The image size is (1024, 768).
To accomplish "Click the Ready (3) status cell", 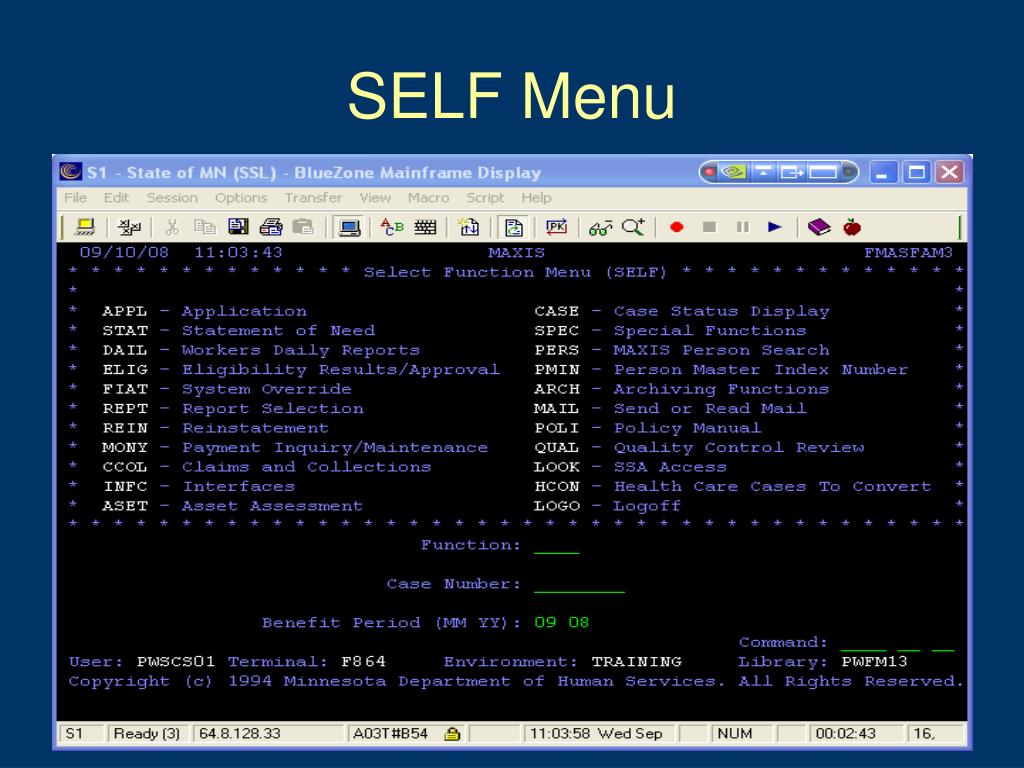I will (147, 734).
